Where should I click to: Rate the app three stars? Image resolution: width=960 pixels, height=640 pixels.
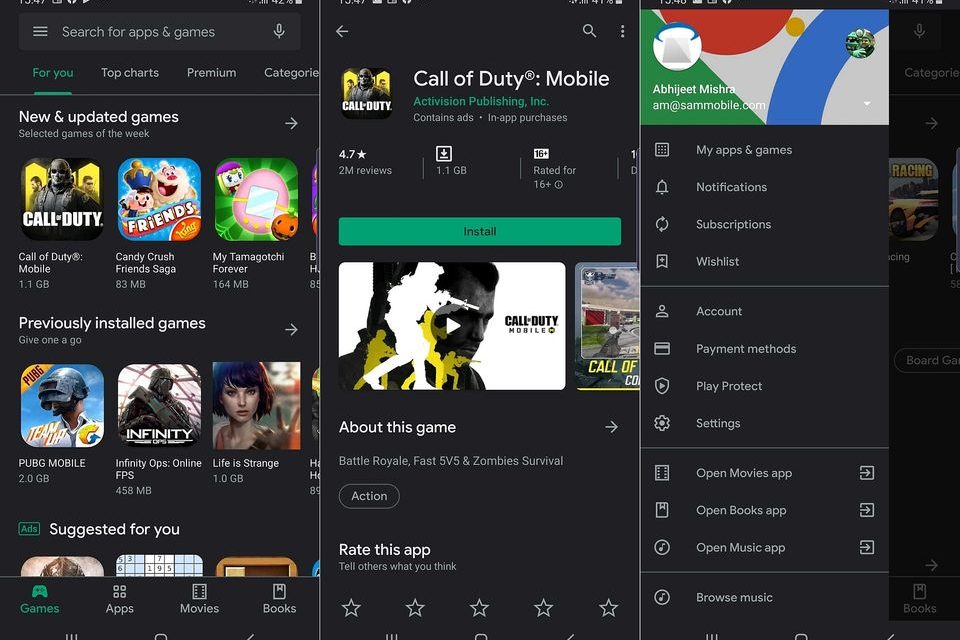point(479,608)
